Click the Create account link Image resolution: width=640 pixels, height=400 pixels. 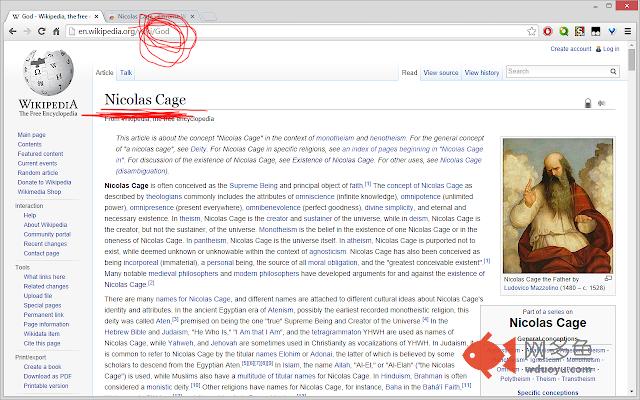point(571,49)
